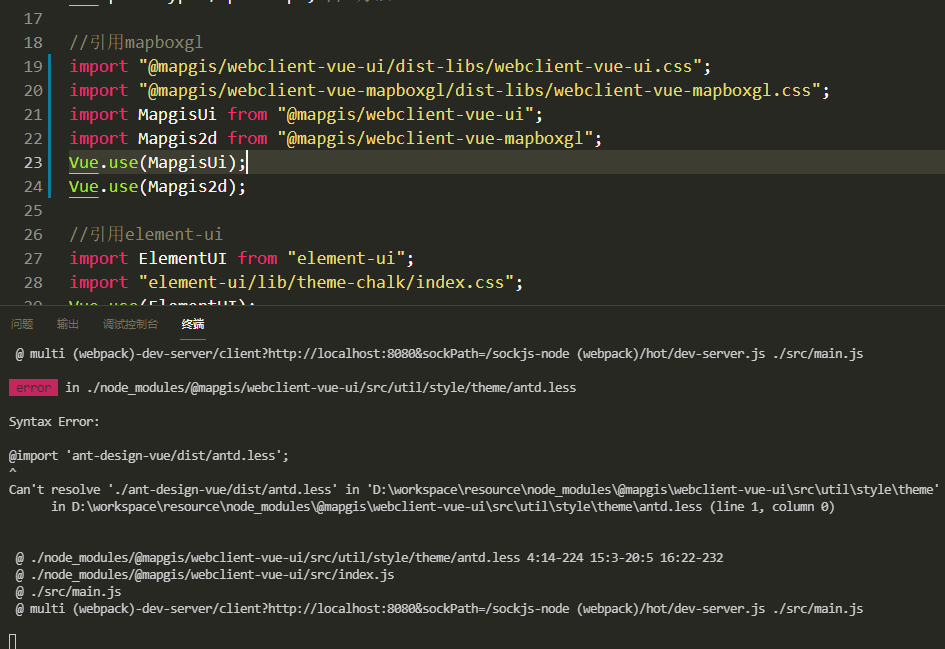The image size is (945, 649).
Task: Select line number 23 in the gutter
Action: pyautogui.click(x=33, y=163)
